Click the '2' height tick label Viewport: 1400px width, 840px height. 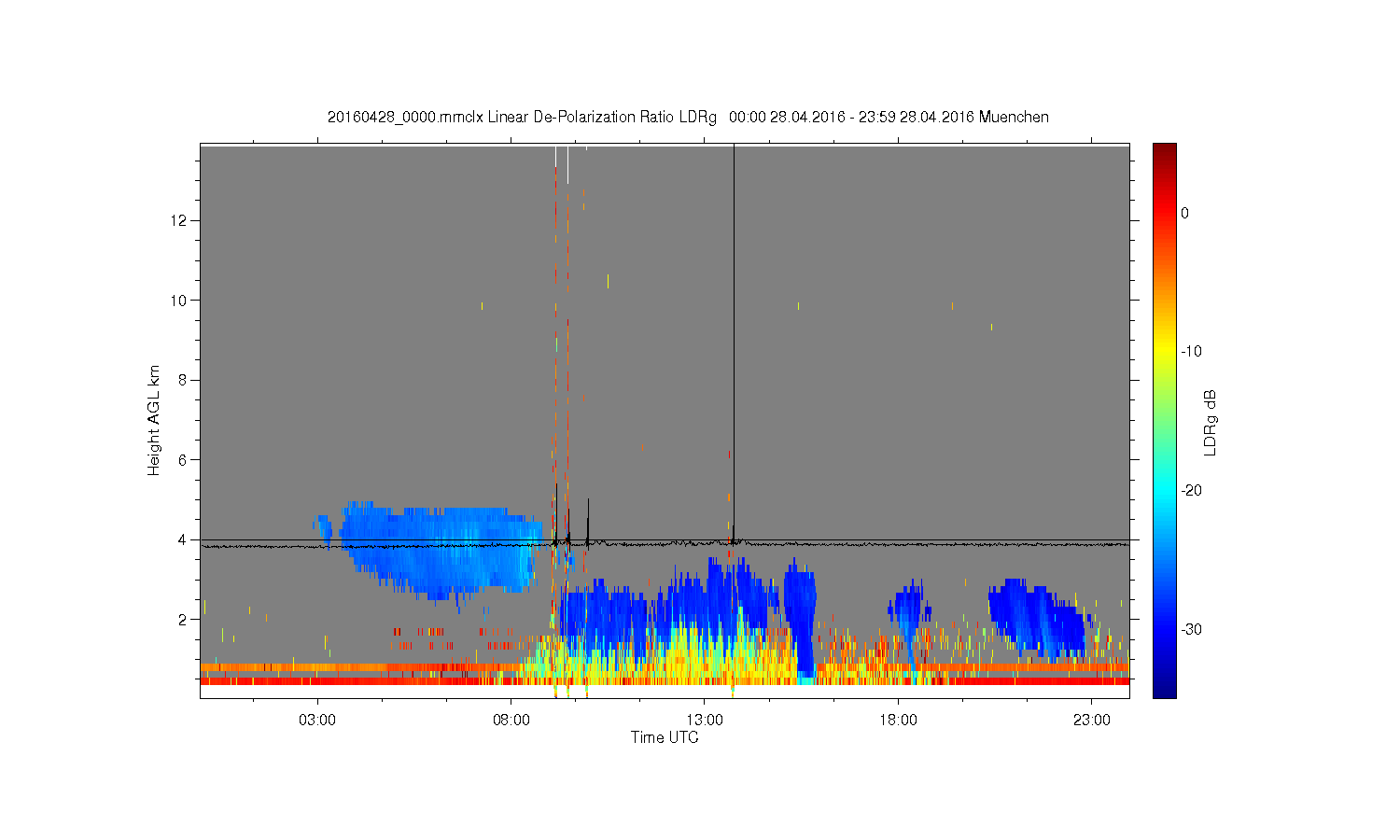tap(184, 619)
